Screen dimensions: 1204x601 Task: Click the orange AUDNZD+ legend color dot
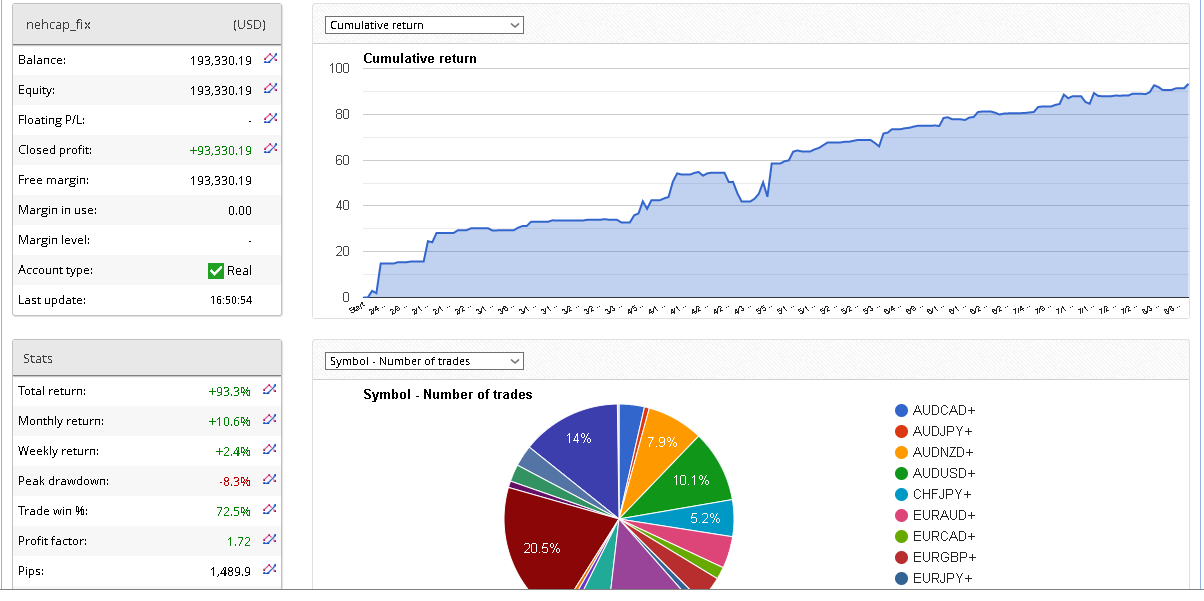click(901, 453)
